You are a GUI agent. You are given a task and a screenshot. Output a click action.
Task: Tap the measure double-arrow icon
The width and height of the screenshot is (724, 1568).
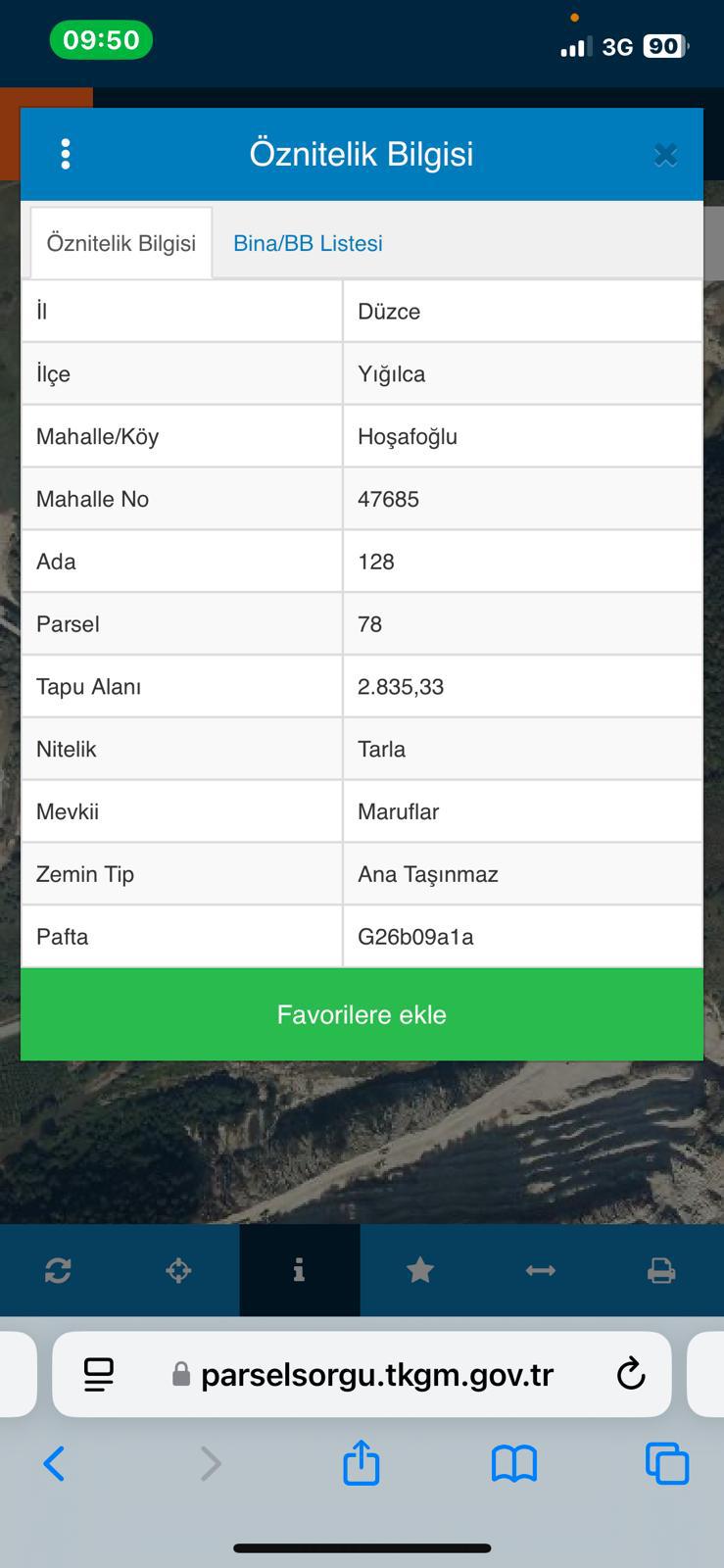click(541, 1271)
